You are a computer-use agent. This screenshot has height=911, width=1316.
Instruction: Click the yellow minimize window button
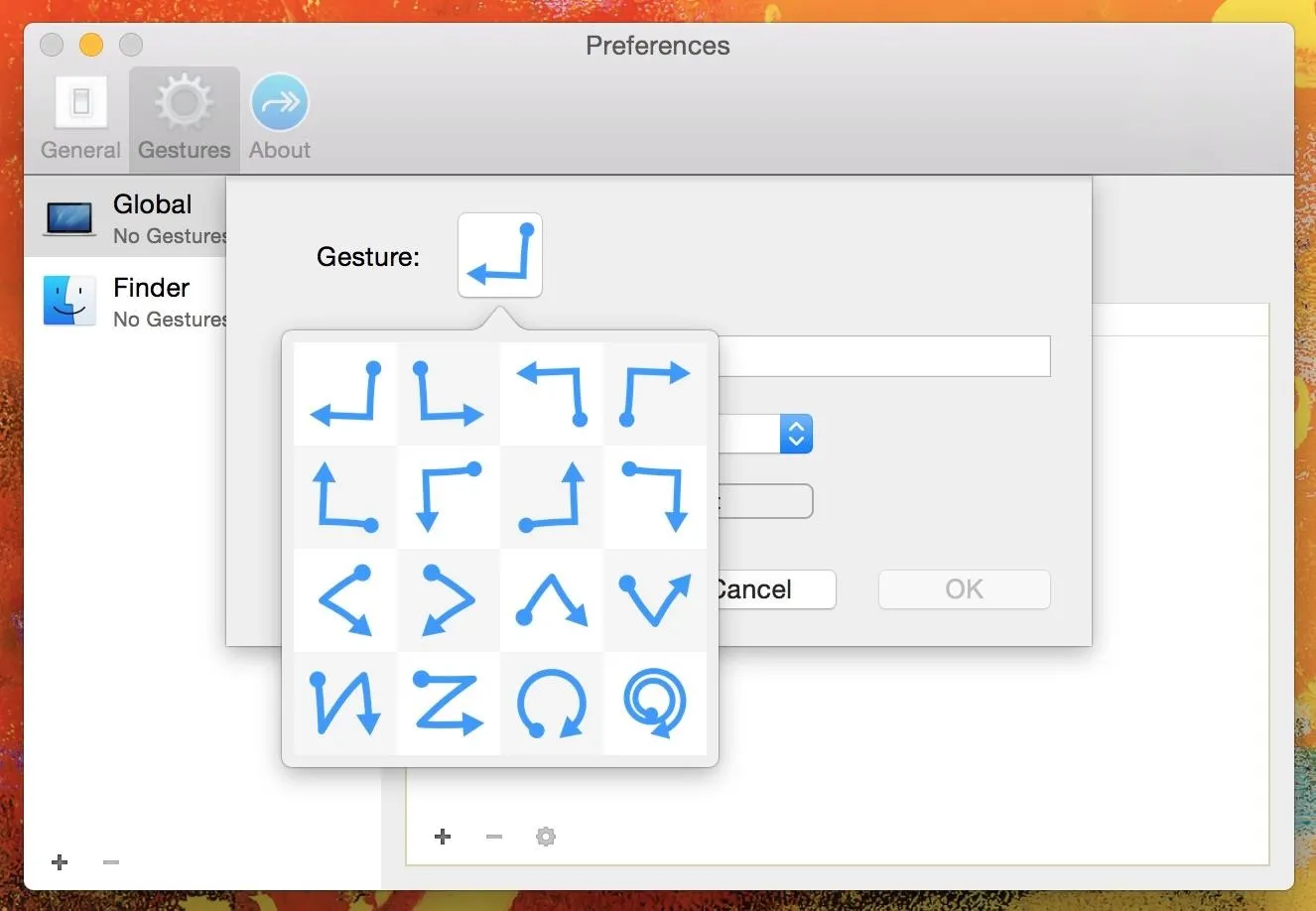coord(91,45)
